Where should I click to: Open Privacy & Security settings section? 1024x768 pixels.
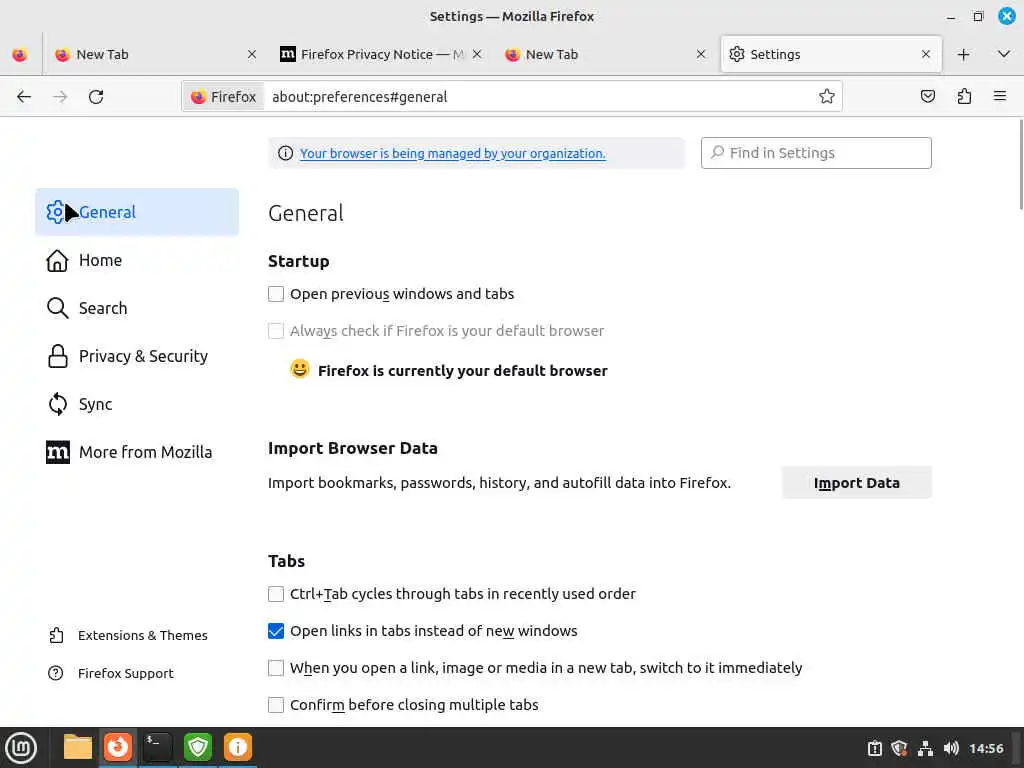[x=143, y=356]
